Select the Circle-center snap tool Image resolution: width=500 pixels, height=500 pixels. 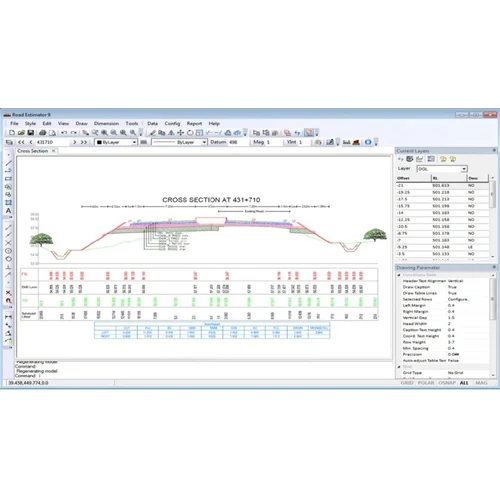click(9, 251)
